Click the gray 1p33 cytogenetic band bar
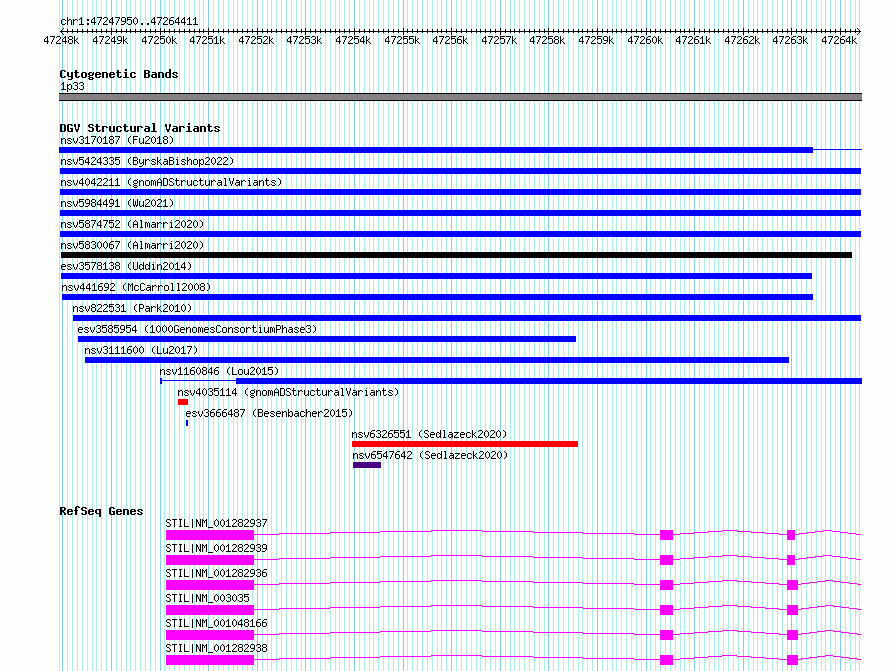890x671 pixels. pyautogui.click(x=460, y=97)
